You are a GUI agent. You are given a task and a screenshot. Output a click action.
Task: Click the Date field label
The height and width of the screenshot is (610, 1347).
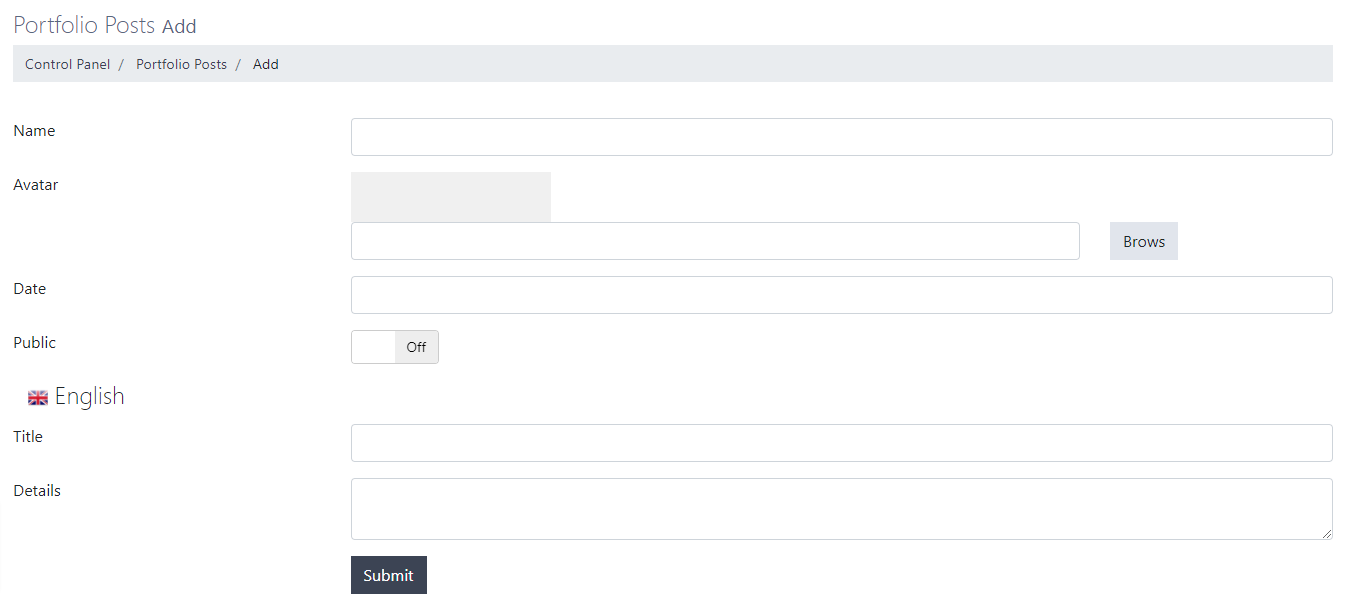coord(30,289)
